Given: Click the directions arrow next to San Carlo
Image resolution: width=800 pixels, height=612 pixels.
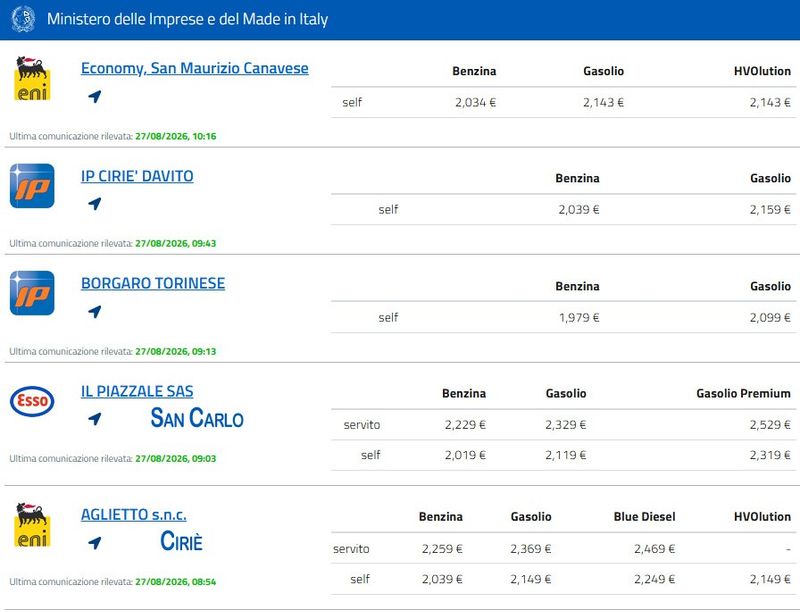Looking at the screenshot, I should coord(95,419).
